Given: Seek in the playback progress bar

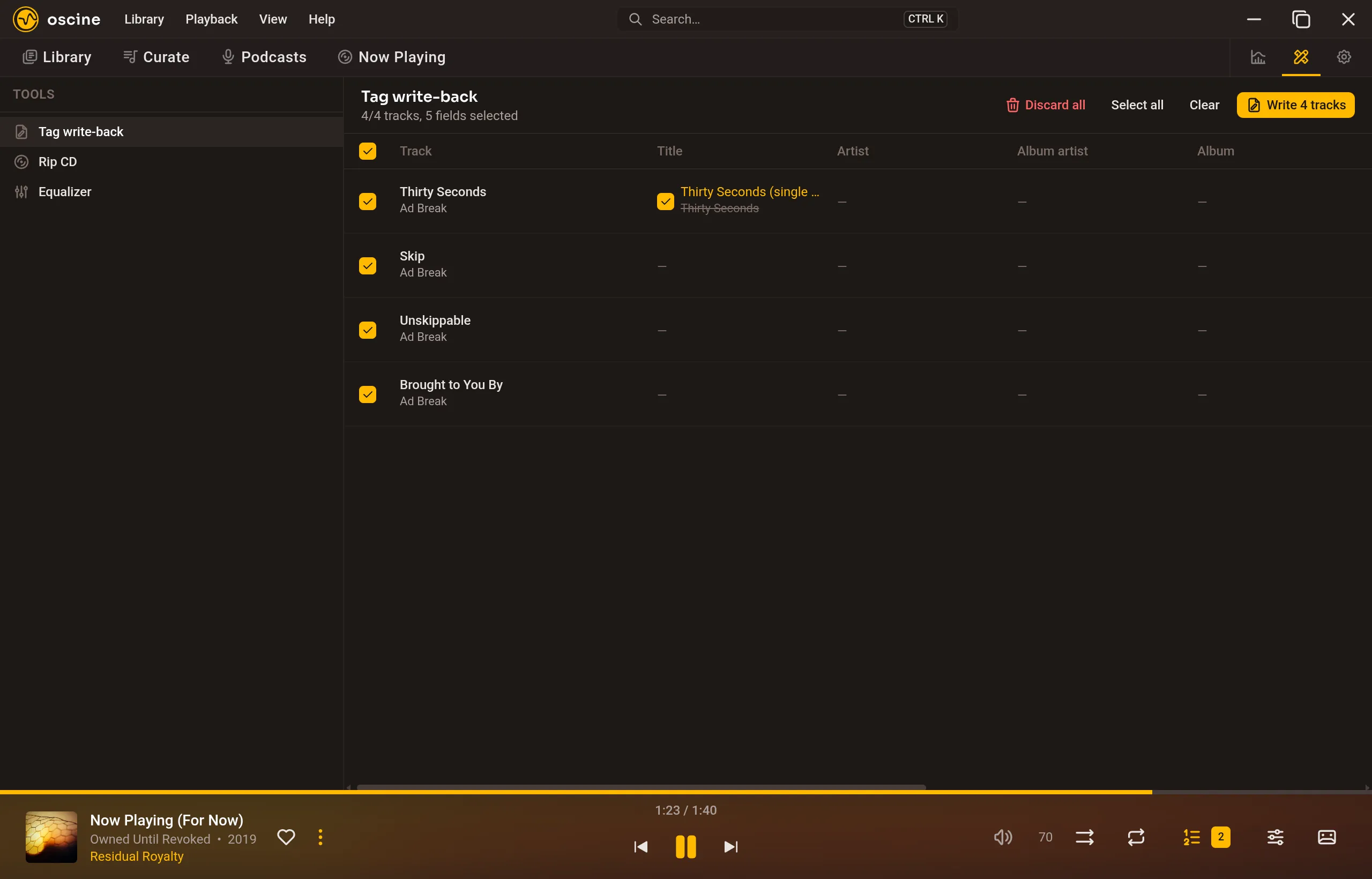Looking at the screenshot, I should (x=686, y=792).
